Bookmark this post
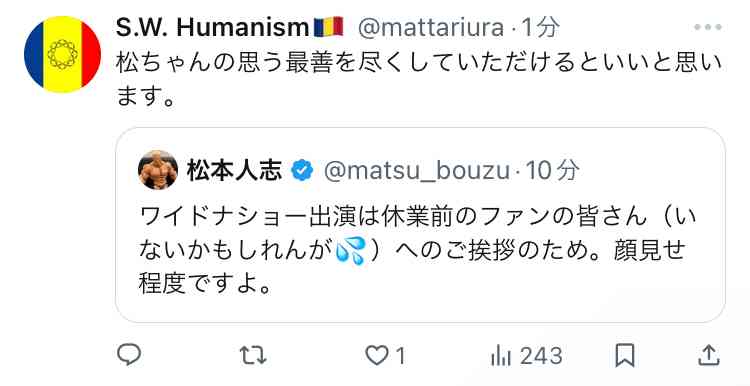Screen dimensions: 750x386 click(x=625, y=356)
